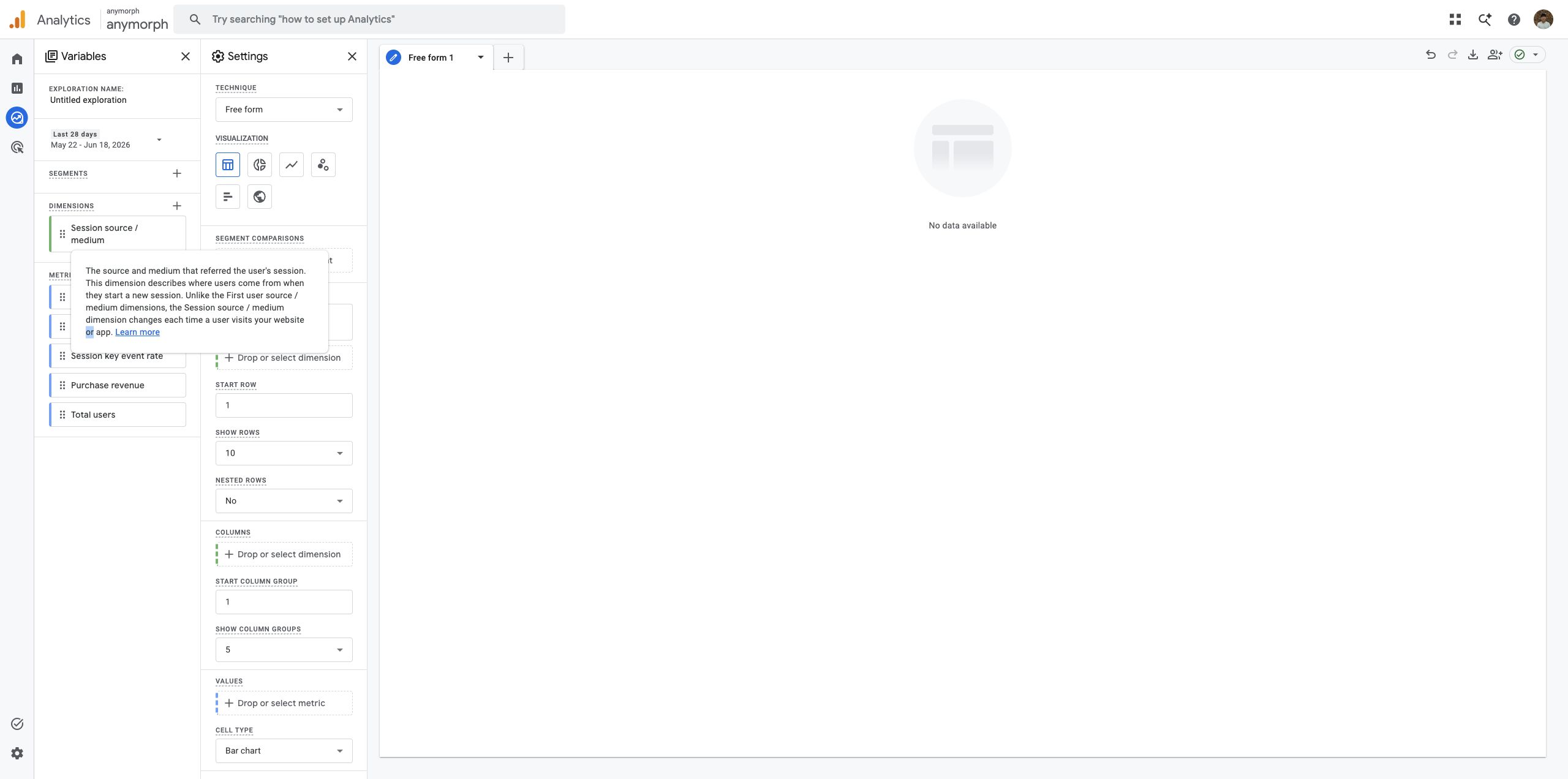
Task: Click drag handle of Purchase revenue metric
Action: (x=62, y=385)
